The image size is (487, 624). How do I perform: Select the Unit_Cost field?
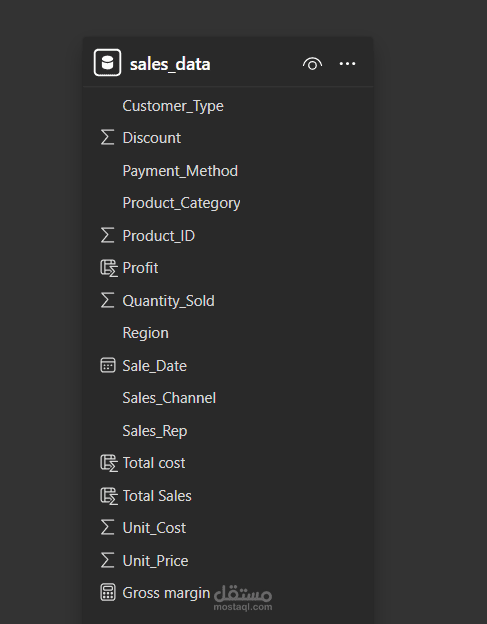click(x=154, y=528)
